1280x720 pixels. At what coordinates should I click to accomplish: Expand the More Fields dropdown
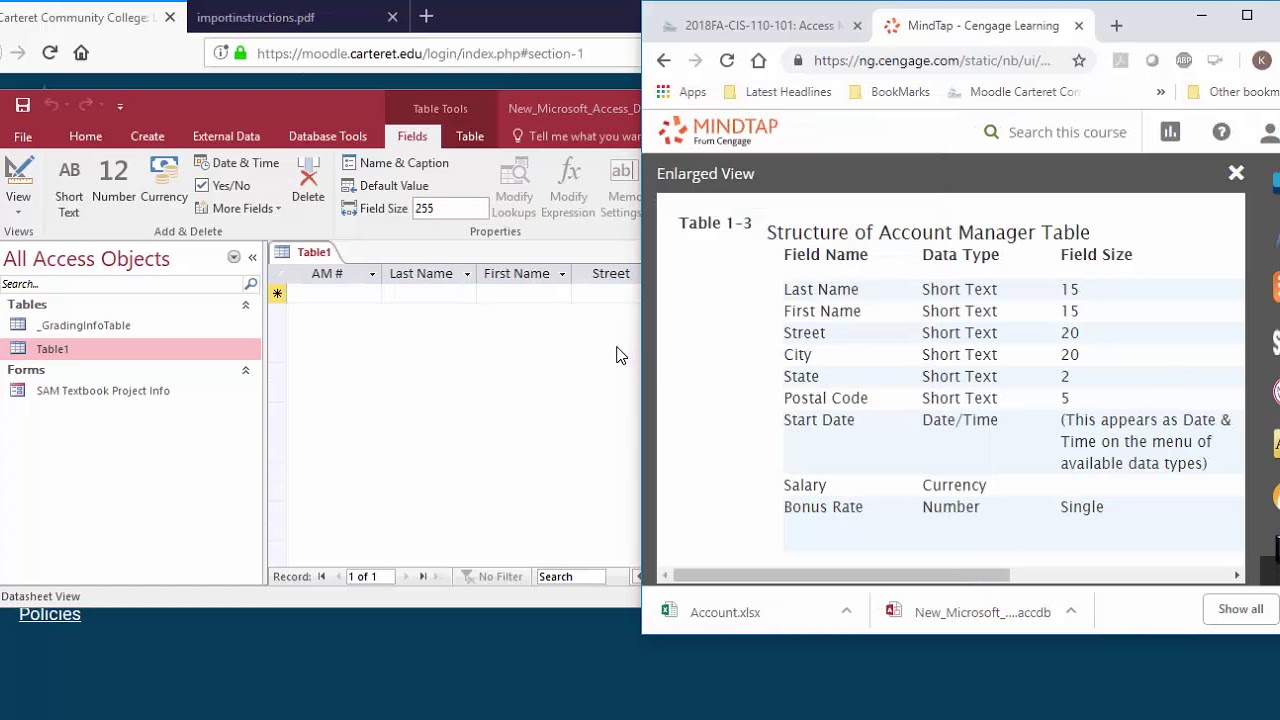pyautogui.click(x=238, y=208)
